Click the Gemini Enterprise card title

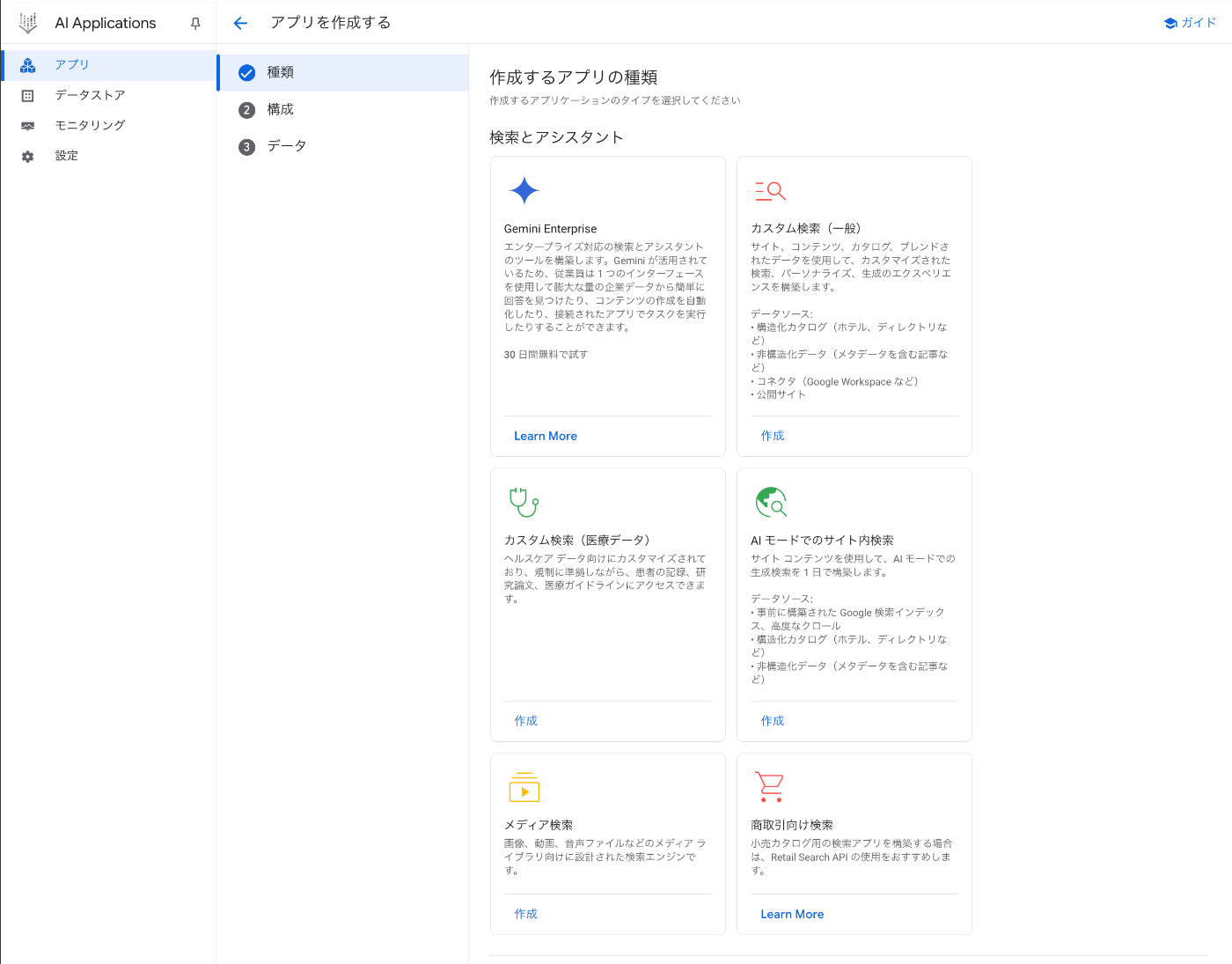coord(550,229)
